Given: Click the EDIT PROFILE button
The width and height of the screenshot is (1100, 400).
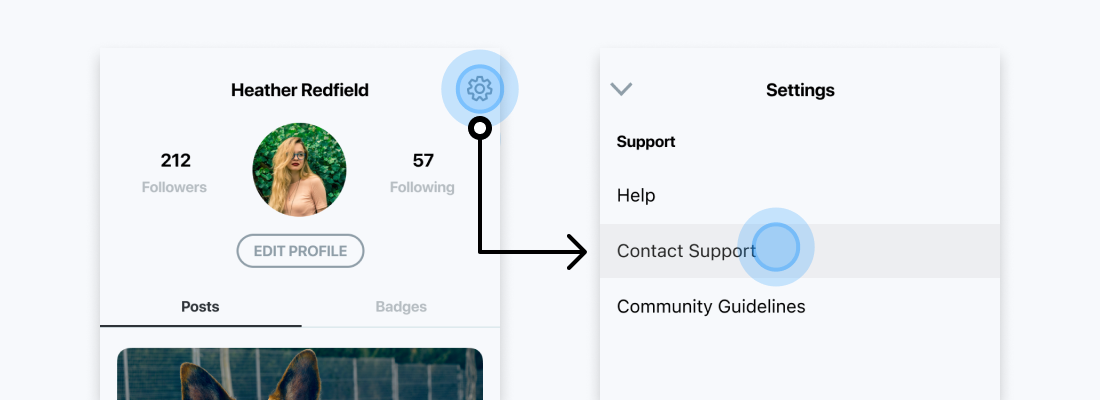Looking at the screenshot, I should (300, 251).
